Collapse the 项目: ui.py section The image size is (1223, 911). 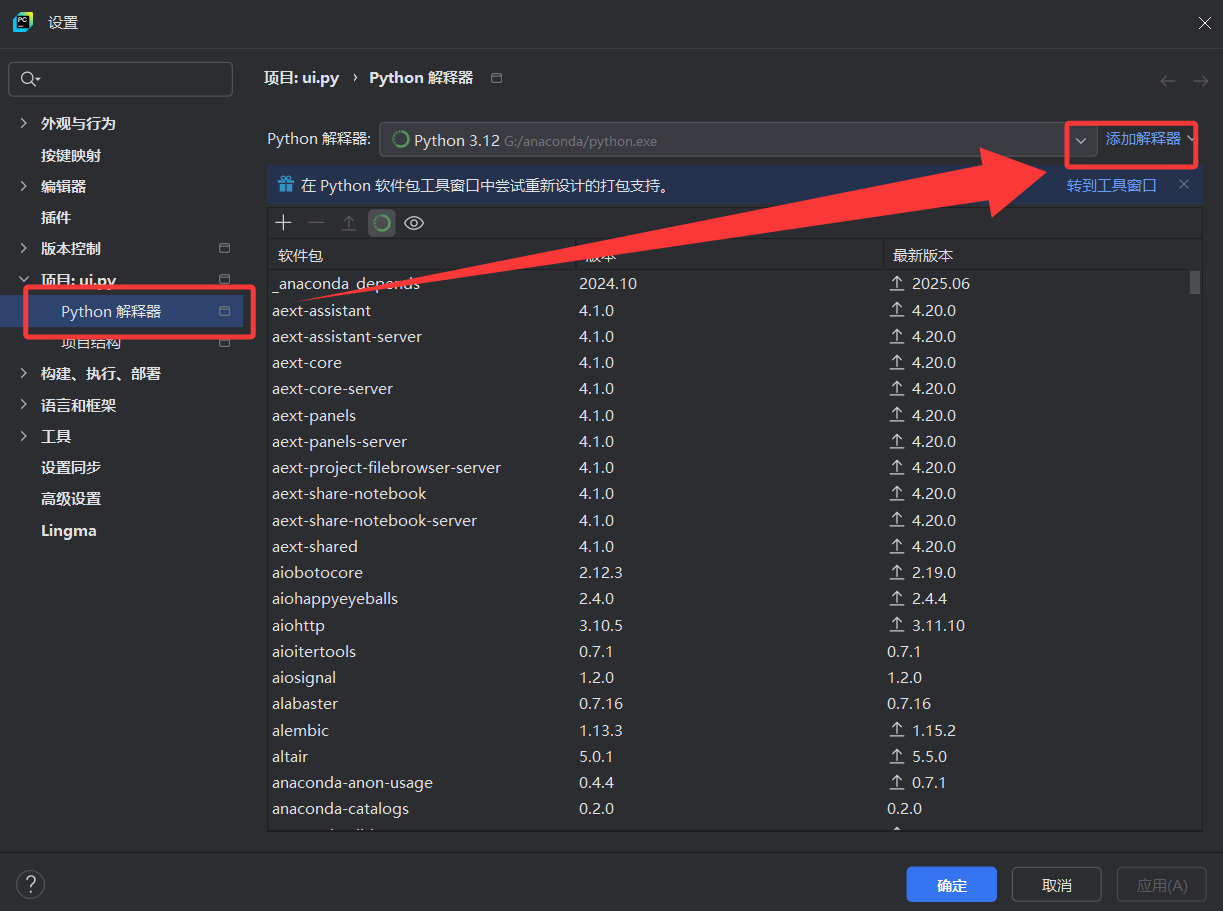click(24, 280)
